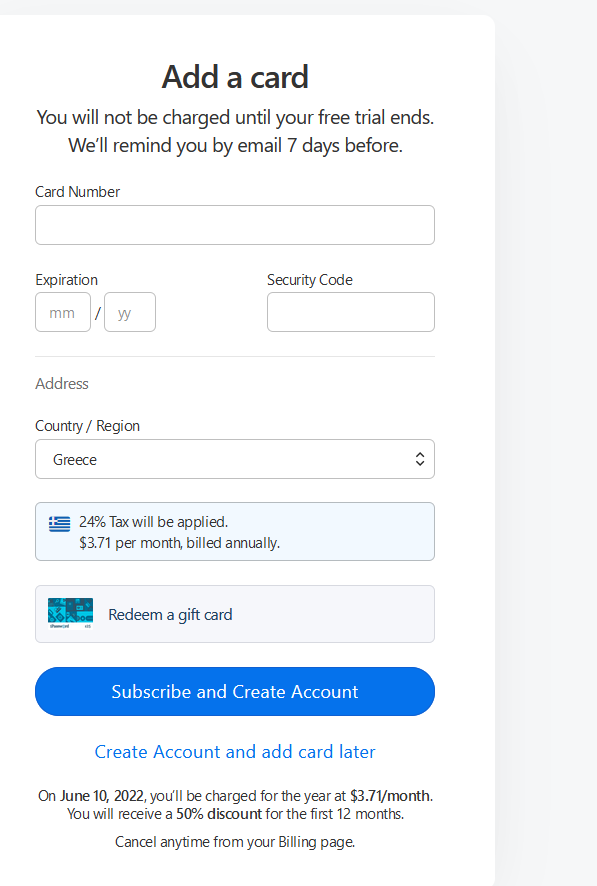Select Redeem a gift card
The height and width of the screenshot is (886, 597).
click(x=235, y=614)
